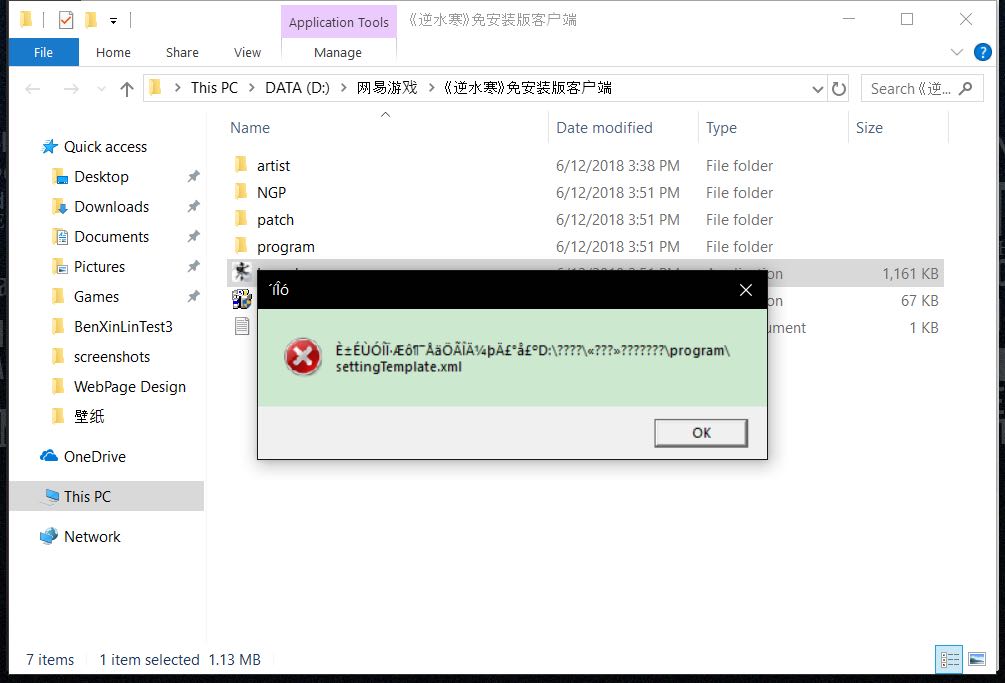Refresh the folder with the refresh icon
1005x683 pixels.
839,89
